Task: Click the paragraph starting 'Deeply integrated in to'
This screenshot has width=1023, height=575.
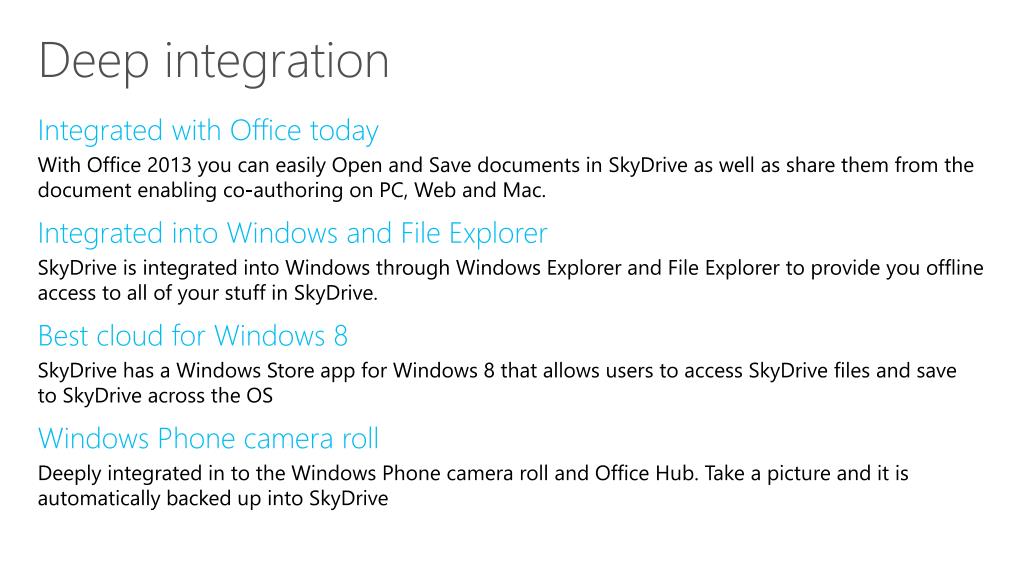Action: (473, 486)
